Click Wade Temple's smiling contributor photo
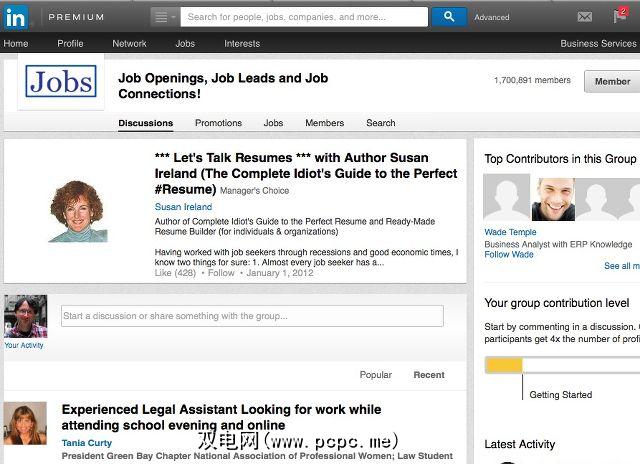Viewport: 640px width, 464px height. 553,198
